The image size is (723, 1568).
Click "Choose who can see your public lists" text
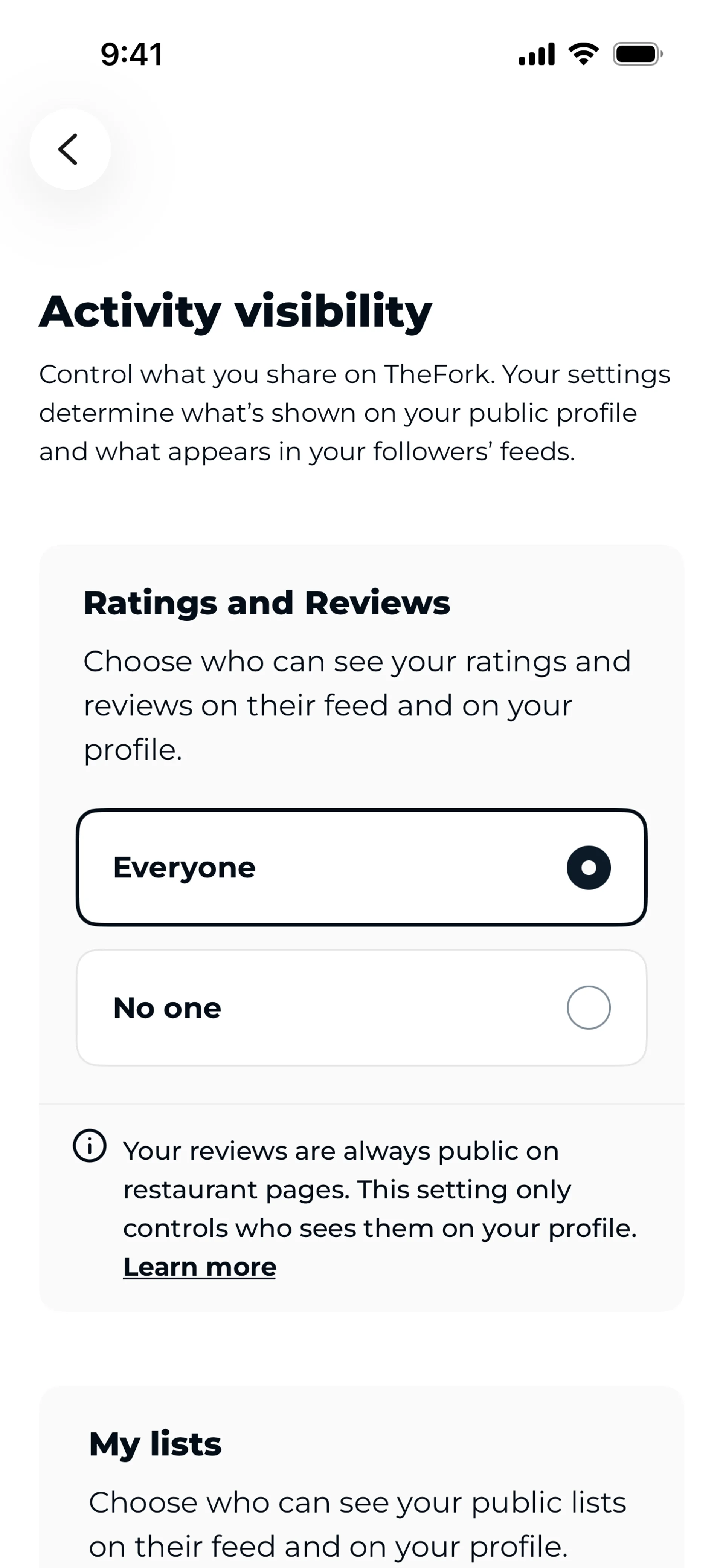pyautogui.click(x=357, y=1502)
